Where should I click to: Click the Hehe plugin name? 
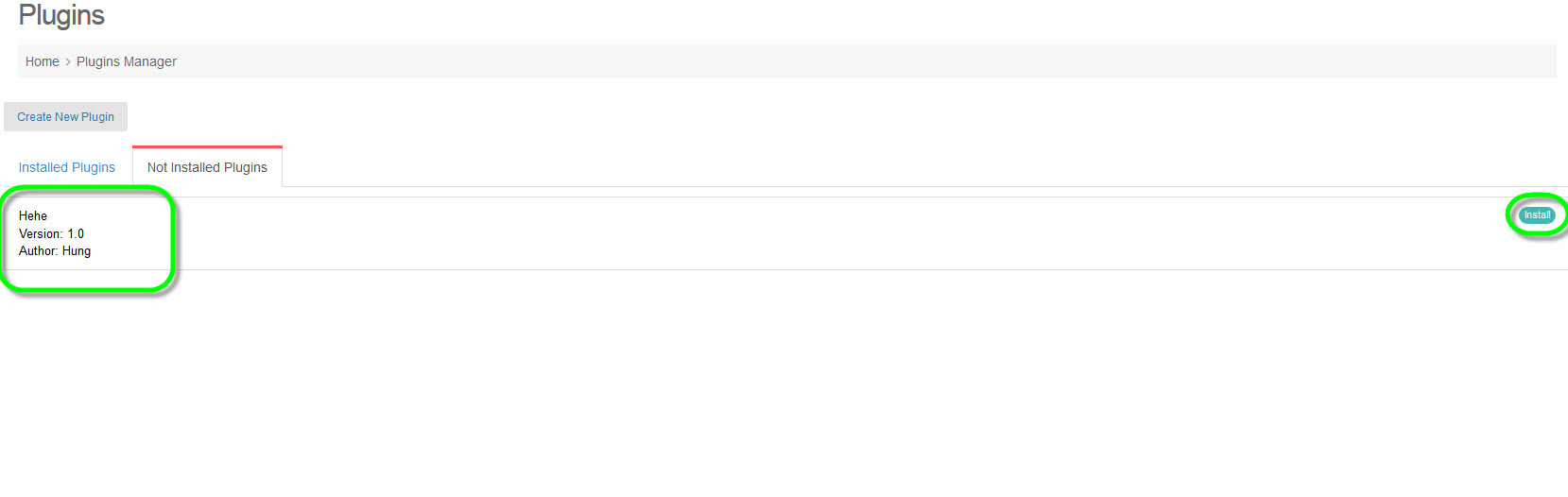click(33, 215)
